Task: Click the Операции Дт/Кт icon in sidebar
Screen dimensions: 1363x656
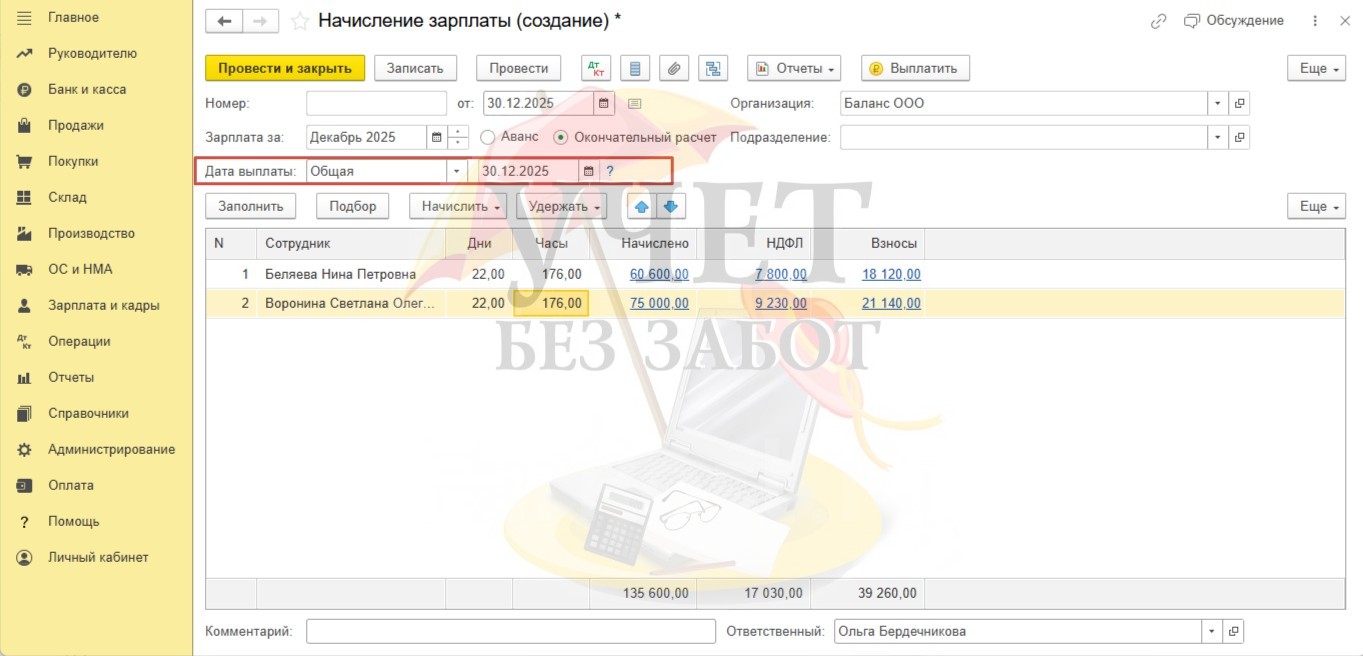Action: pos(25,341)
